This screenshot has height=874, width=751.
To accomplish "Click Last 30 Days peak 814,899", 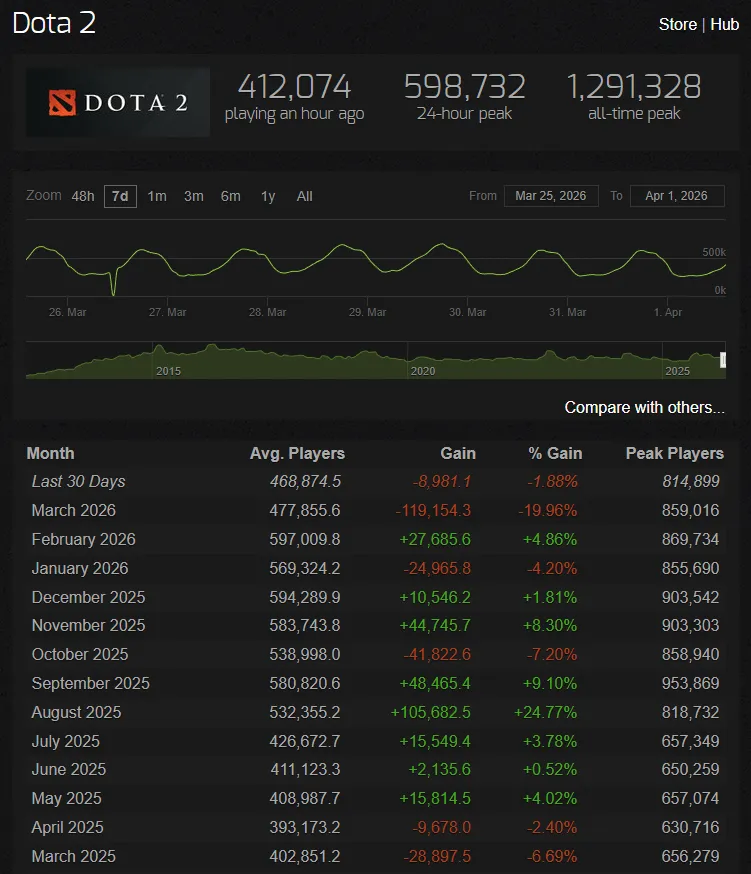I will click(x=691, y=481).
